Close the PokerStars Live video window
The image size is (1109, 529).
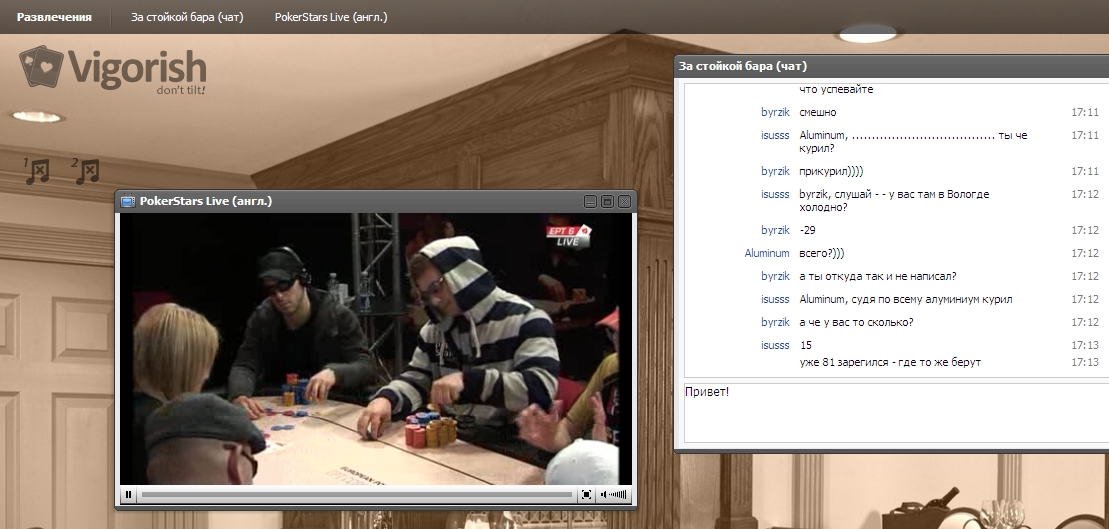click(623, 202)
